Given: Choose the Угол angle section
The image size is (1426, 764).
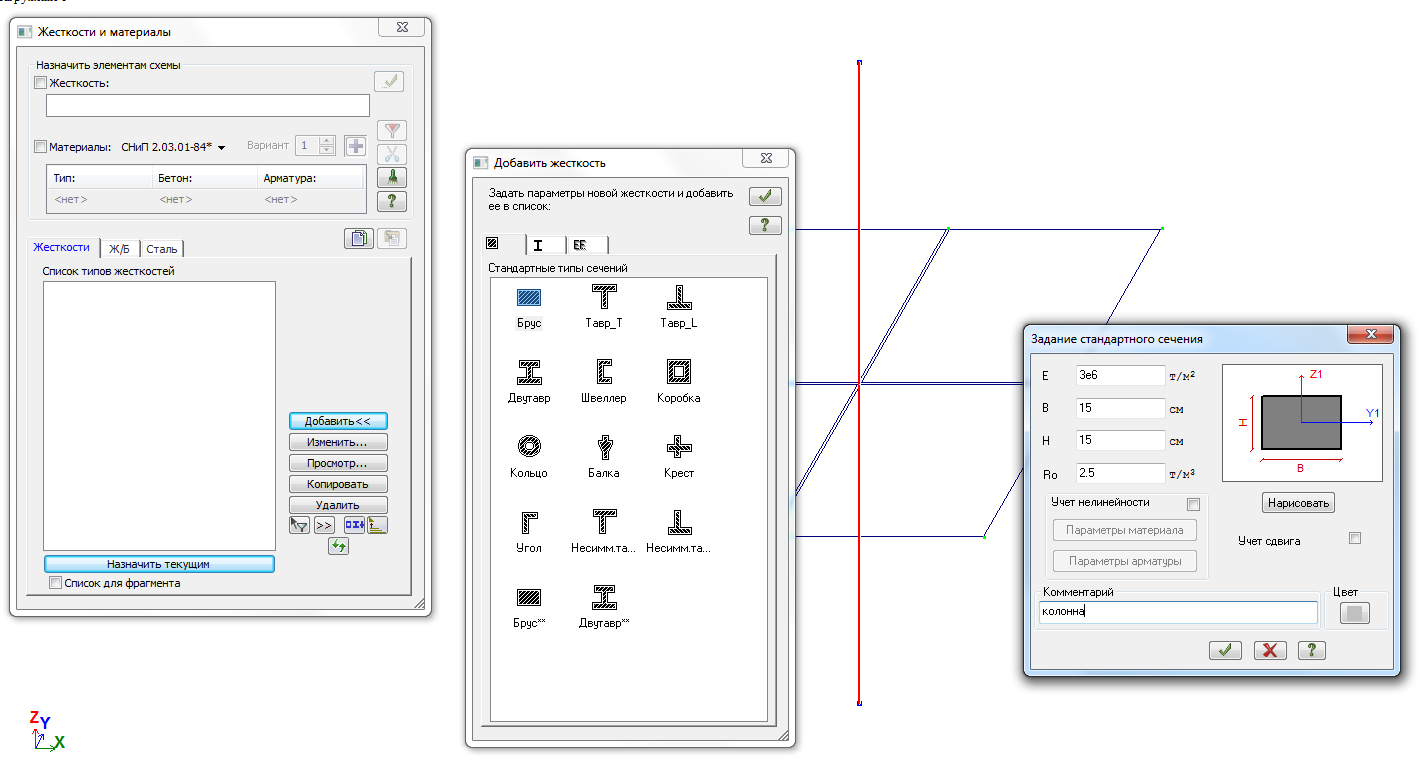Looking at the screenshot, I should click(x=529, y=522).
